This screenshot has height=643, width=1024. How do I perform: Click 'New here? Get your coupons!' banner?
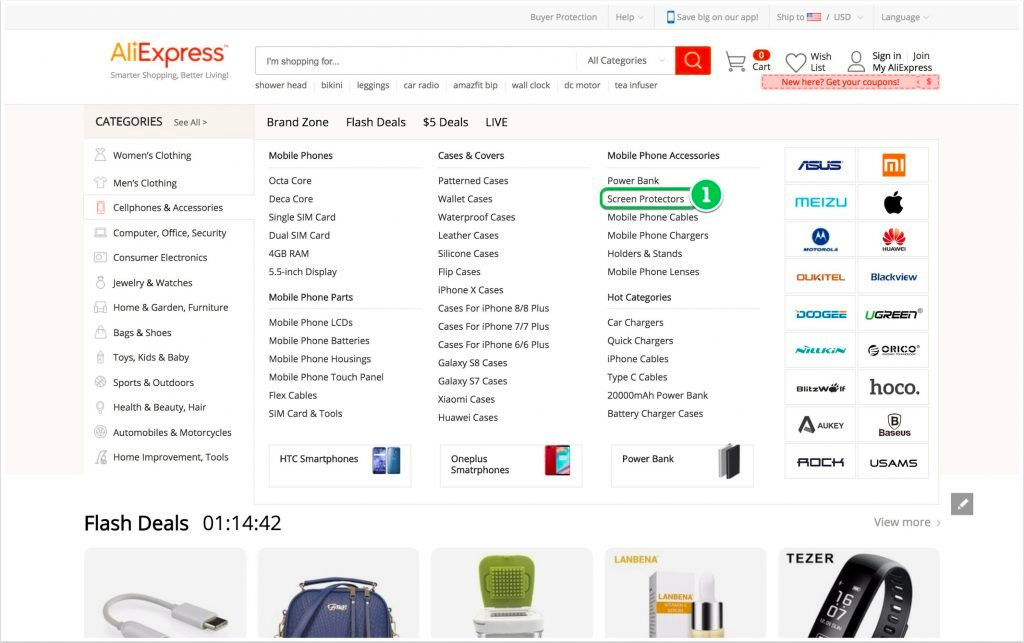[x=850, y=82]
